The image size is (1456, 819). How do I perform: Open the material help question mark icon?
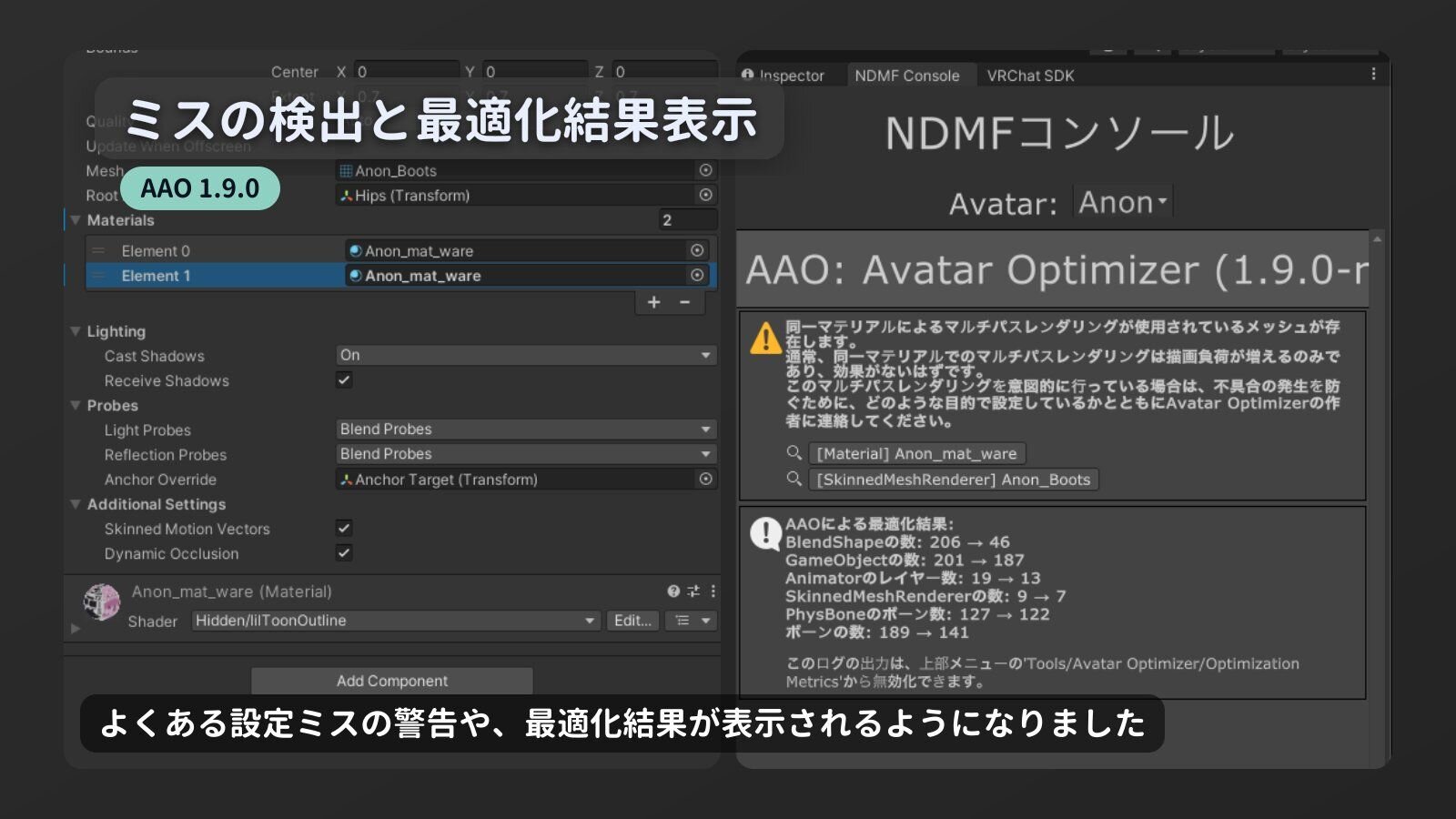pyautogui.click(x=673, y=591)
